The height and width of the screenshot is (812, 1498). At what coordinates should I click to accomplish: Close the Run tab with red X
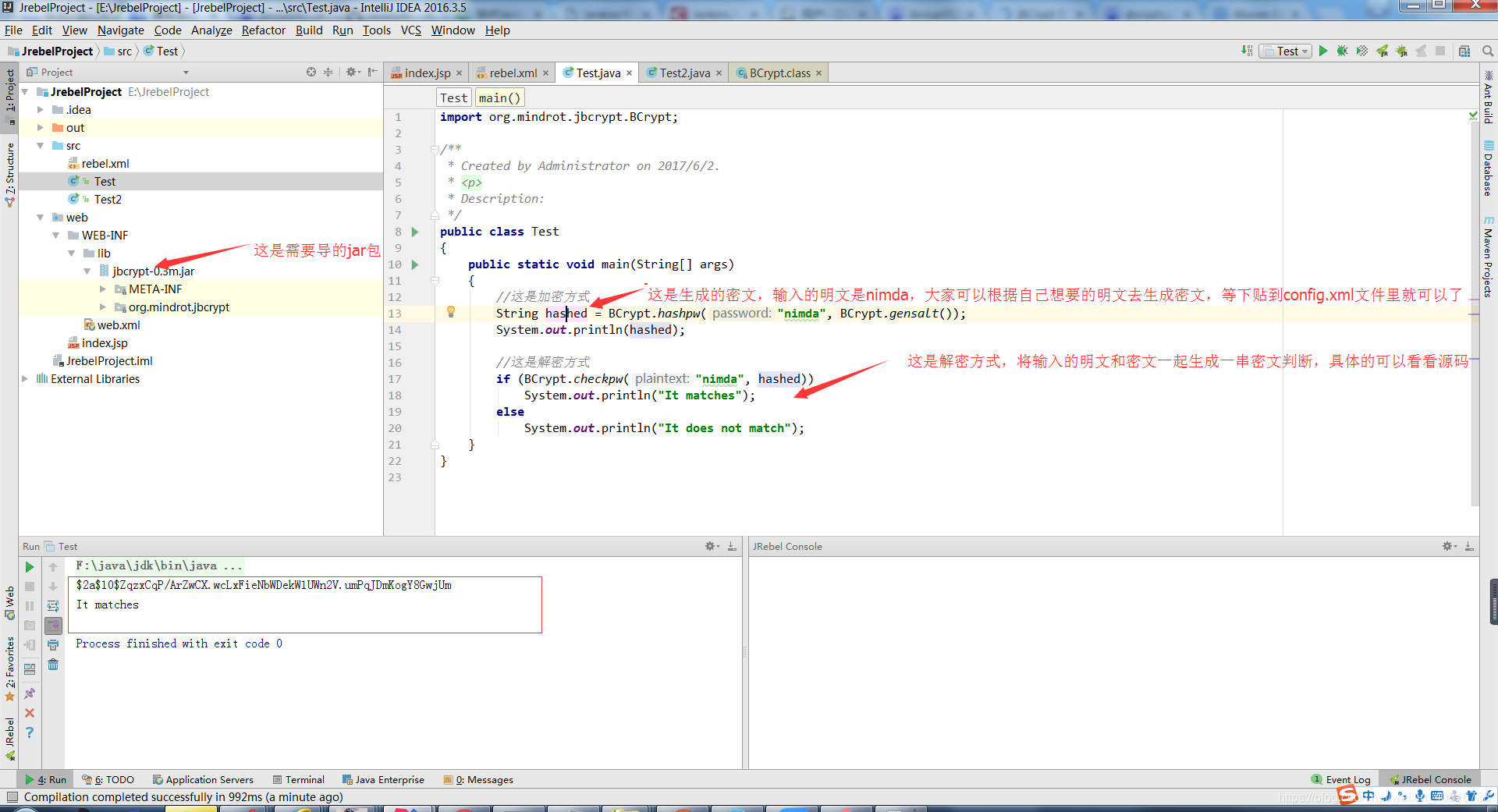30,713
